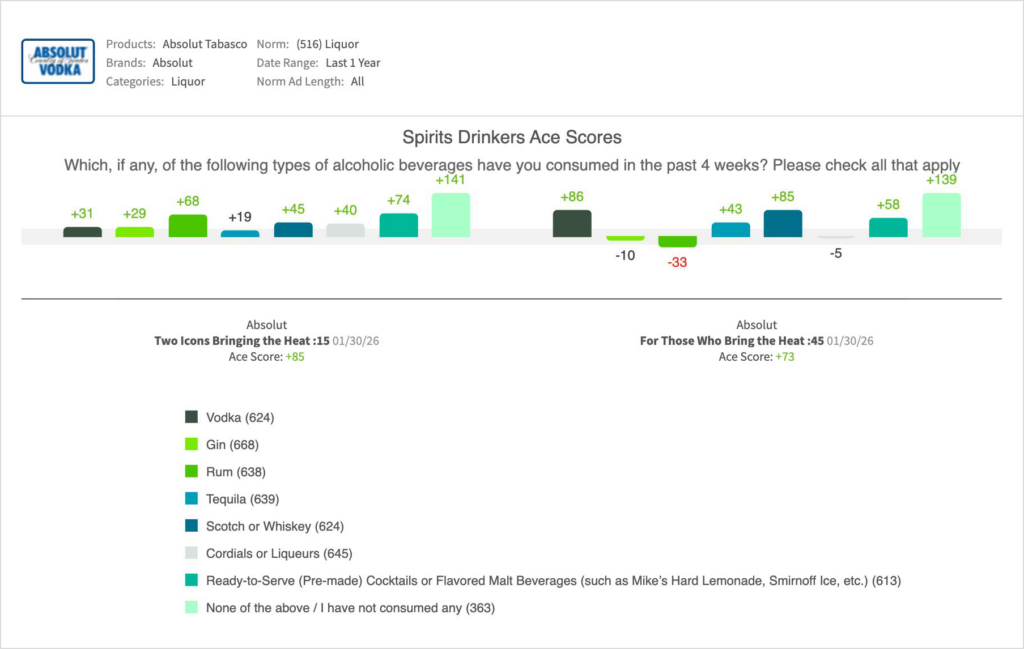The height and width of the screenshot is (649, 1024).
Task: Click the Spirits Drinkers Ace Scores title
Action: (x=511, y=137)
